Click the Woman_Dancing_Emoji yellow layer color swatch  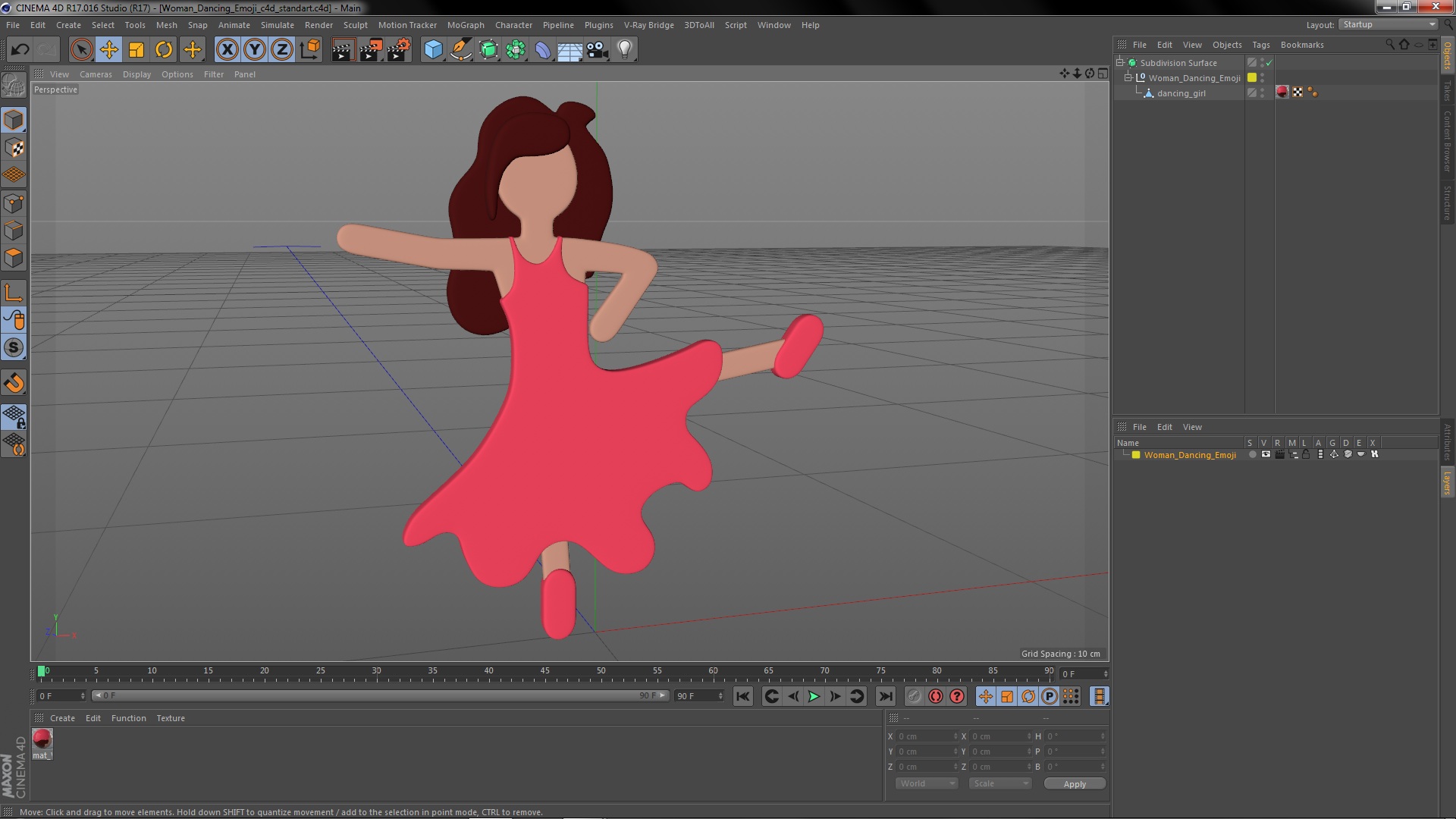coord(1252,78)
